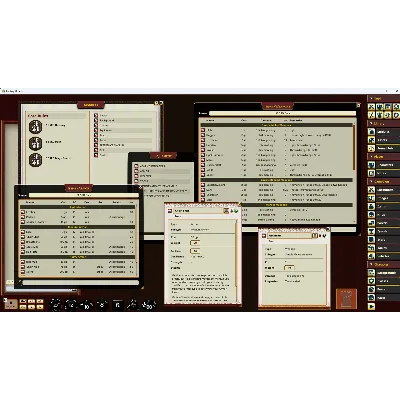Open the Chain Mail armor link icon
The width and height of the screenshot is (400, 400).
click(23, 267)
